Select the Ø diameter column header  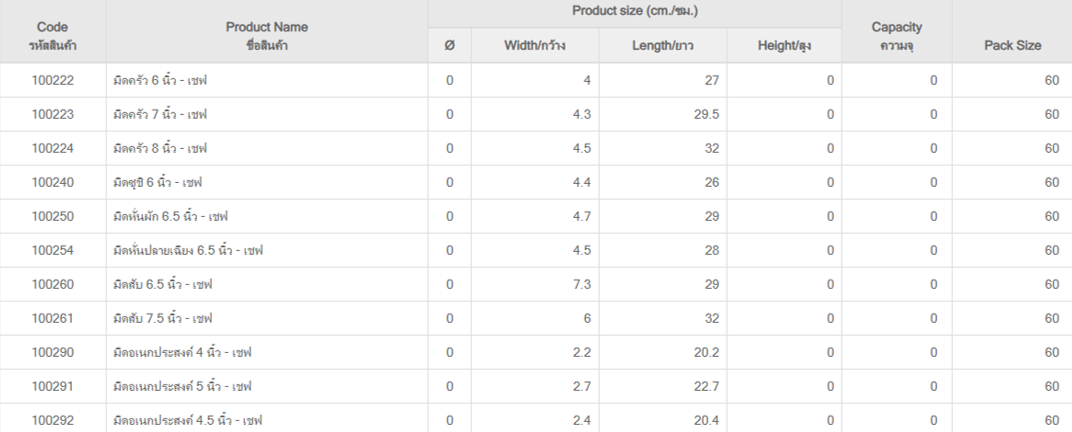449,46
